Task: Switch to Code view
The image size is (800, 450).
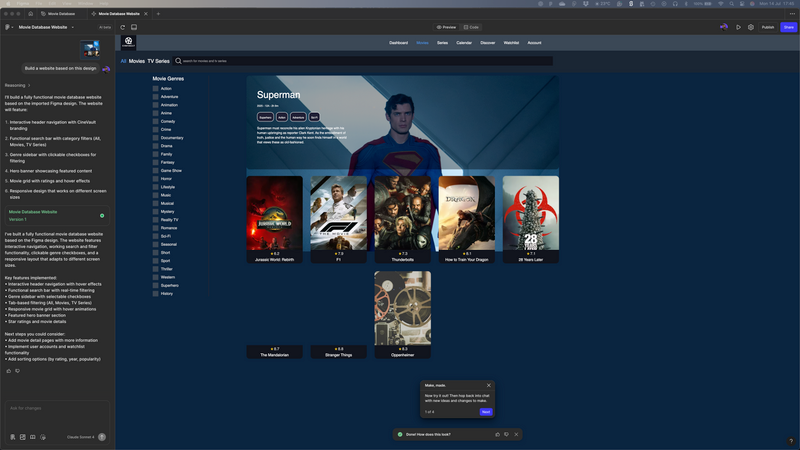Action: (x=471, y=27)
